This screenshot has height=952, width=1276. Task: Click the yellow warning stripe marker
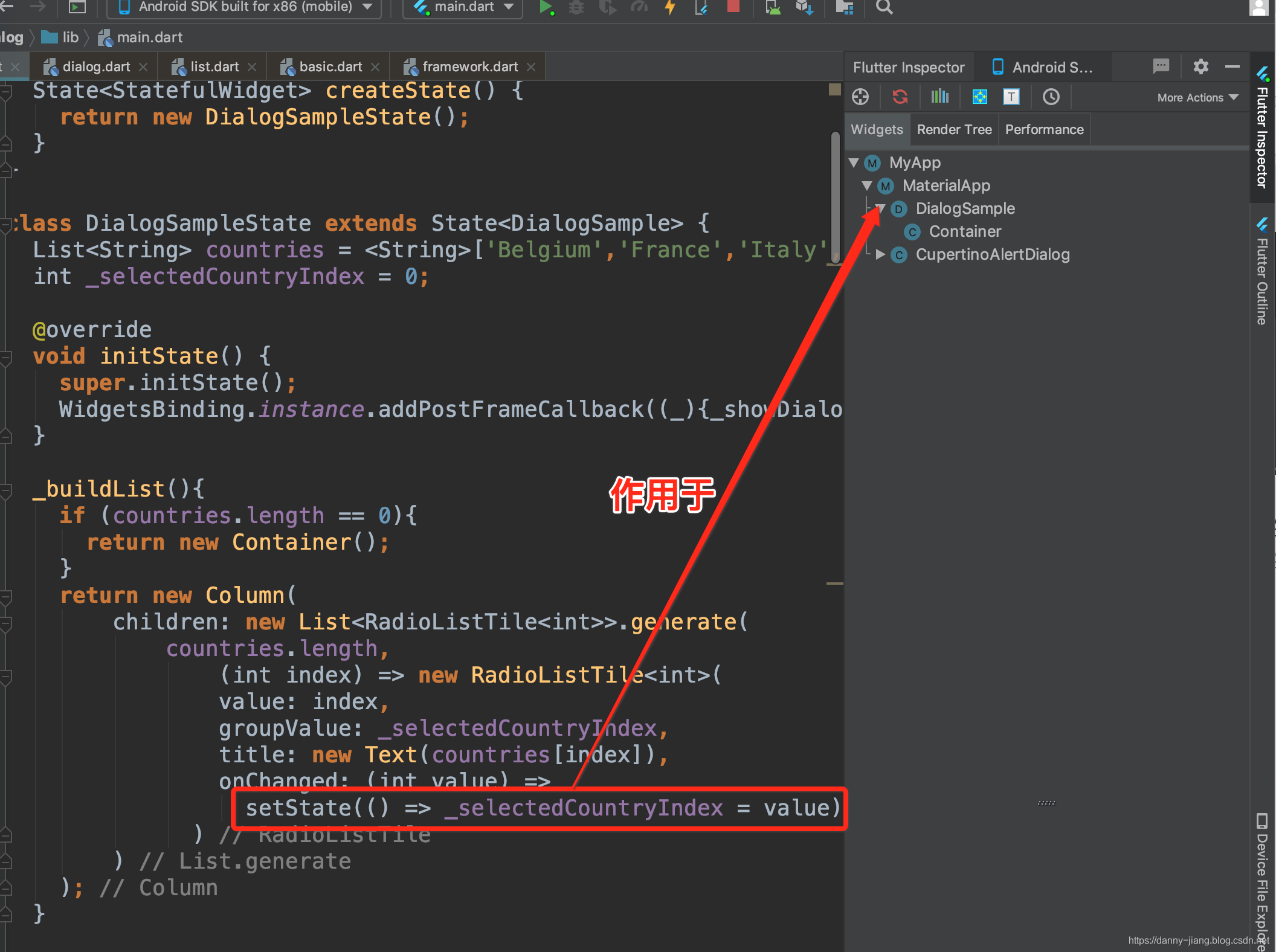835,89
